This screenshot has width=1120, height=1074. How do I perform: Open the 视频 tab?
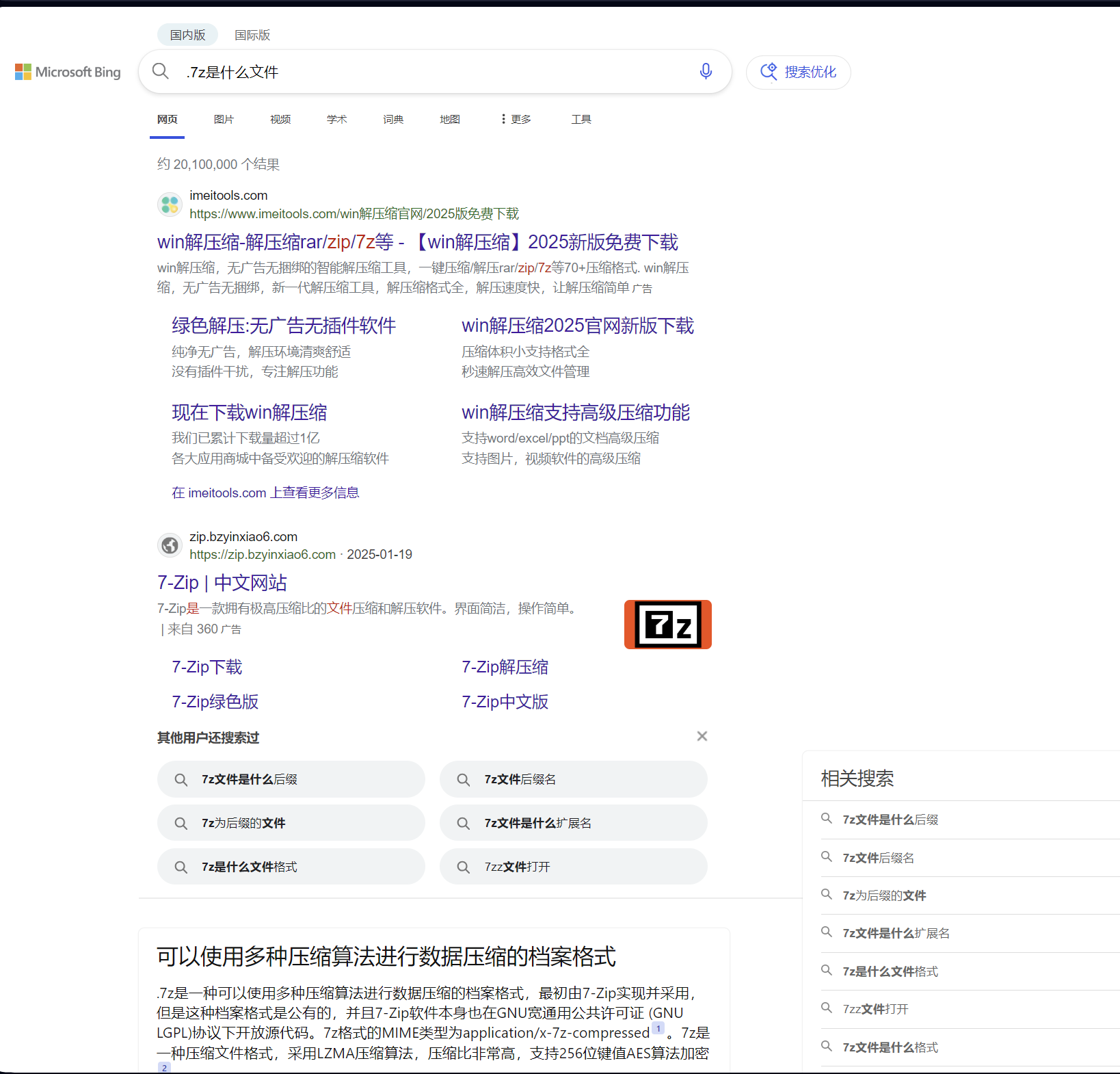[x=280, y=118]
